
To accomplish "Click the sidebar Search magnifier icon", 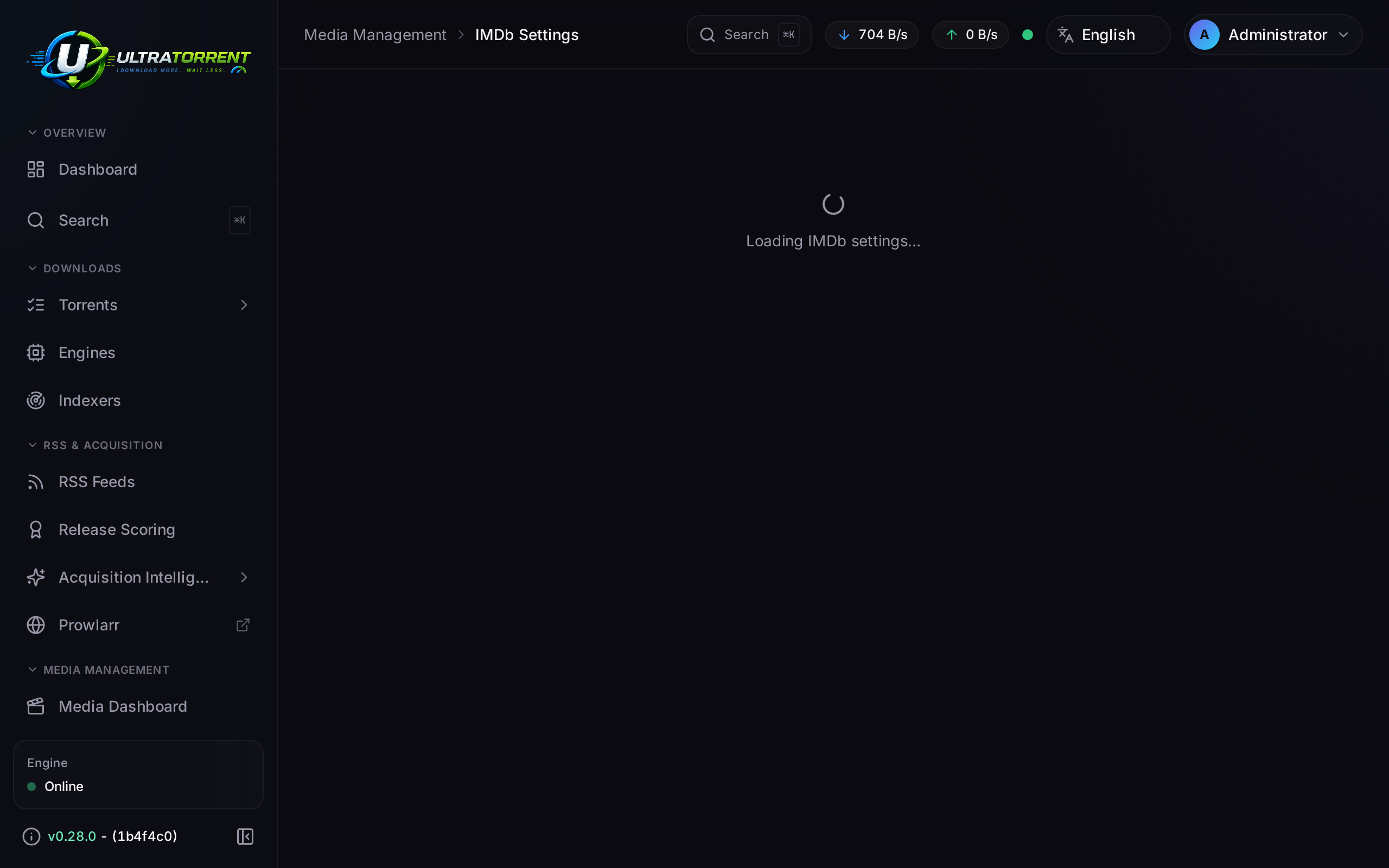I will [36, 220].
